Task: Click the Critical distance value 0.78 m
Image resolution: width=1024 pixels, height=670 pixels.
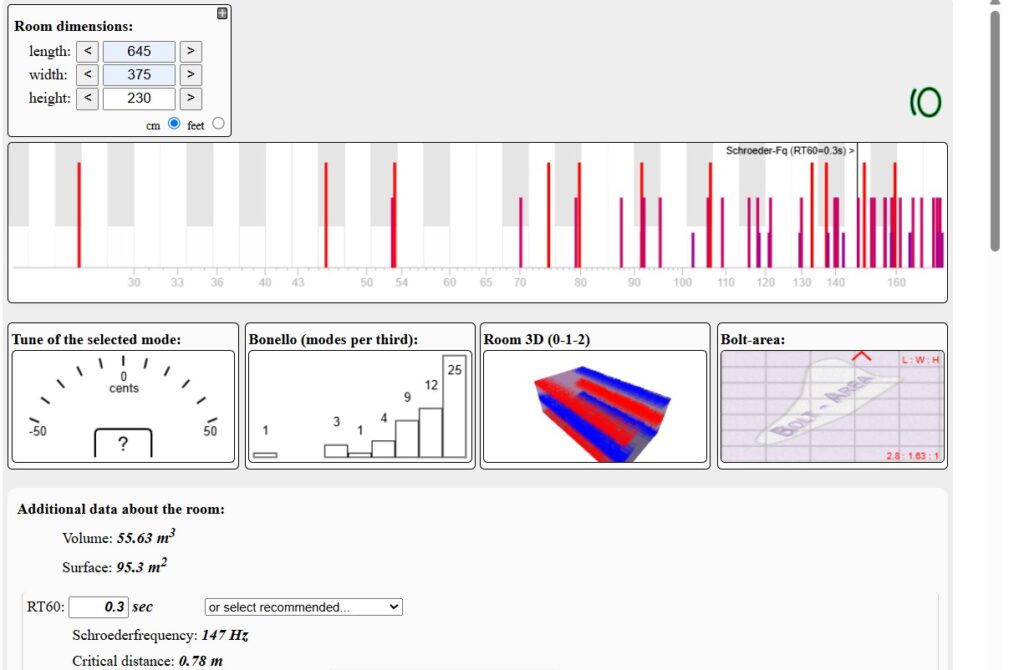Action: pyautogui.click(x=200, y=661)
